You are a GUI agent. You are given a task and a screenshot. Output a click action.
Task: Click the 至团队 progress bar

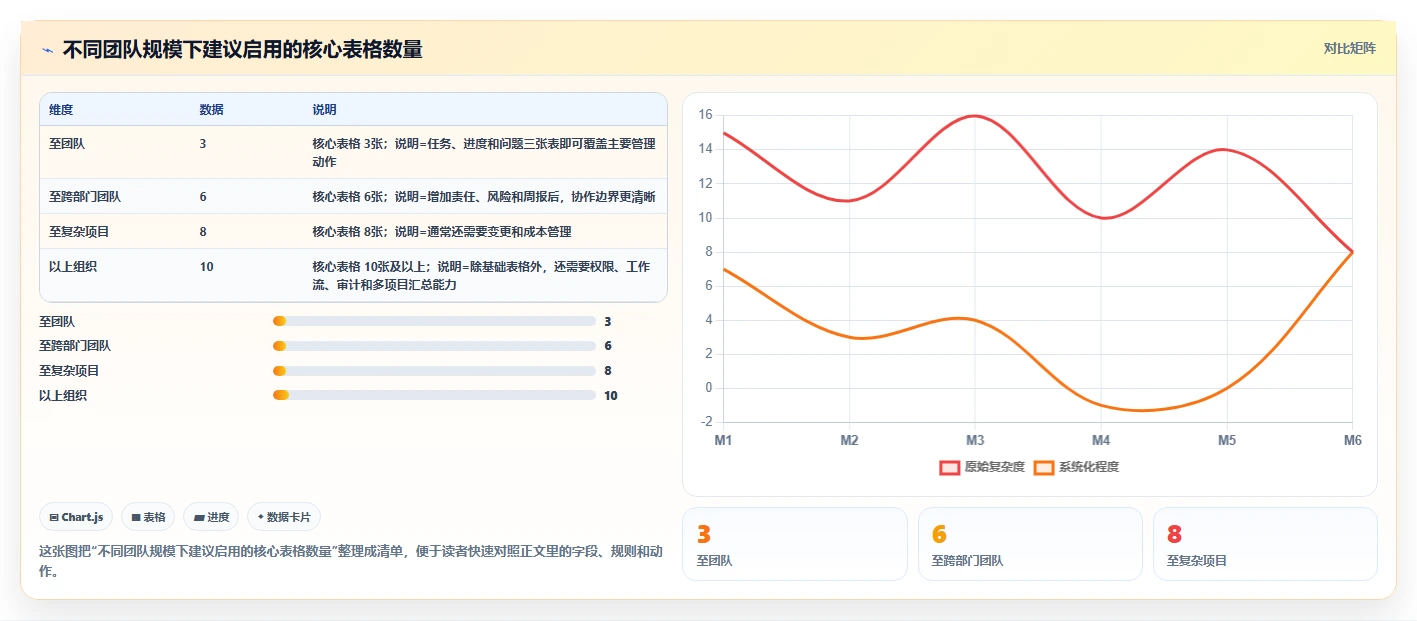coord(434,321)
